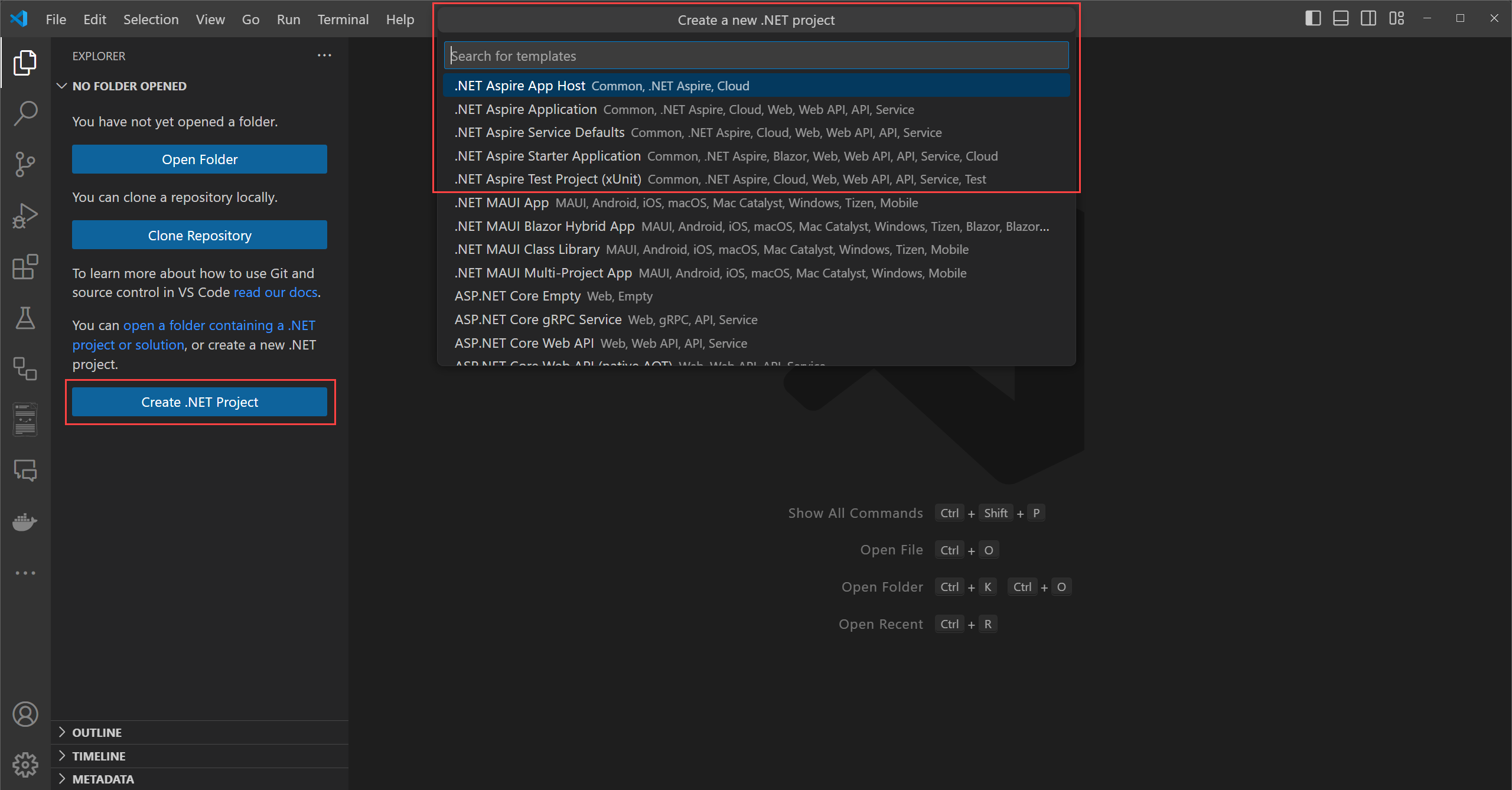Open the Help menu

point(400,19)
